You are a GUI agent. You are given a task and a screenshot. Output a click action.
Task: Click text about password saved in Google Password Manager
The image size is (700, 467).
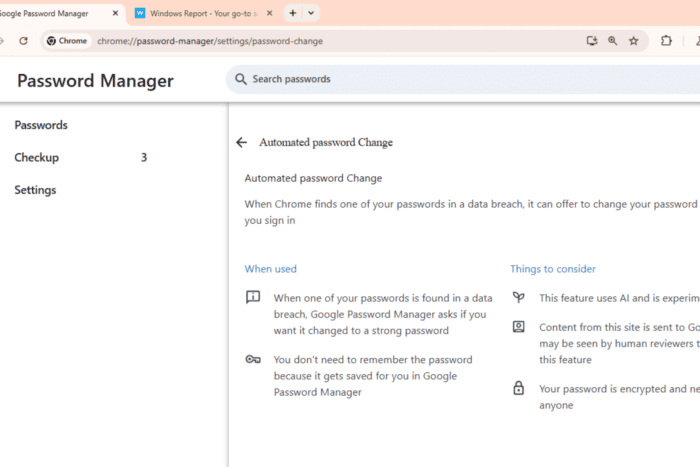click(373, 376)
